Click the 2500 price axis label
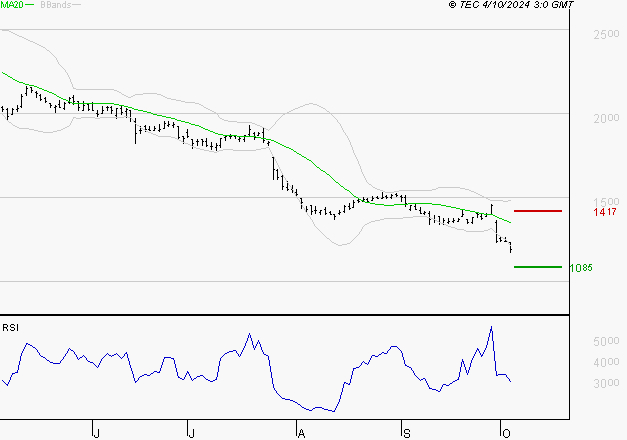Image resolution: width=627 pixels, height=440 pixels. point(606,34)
